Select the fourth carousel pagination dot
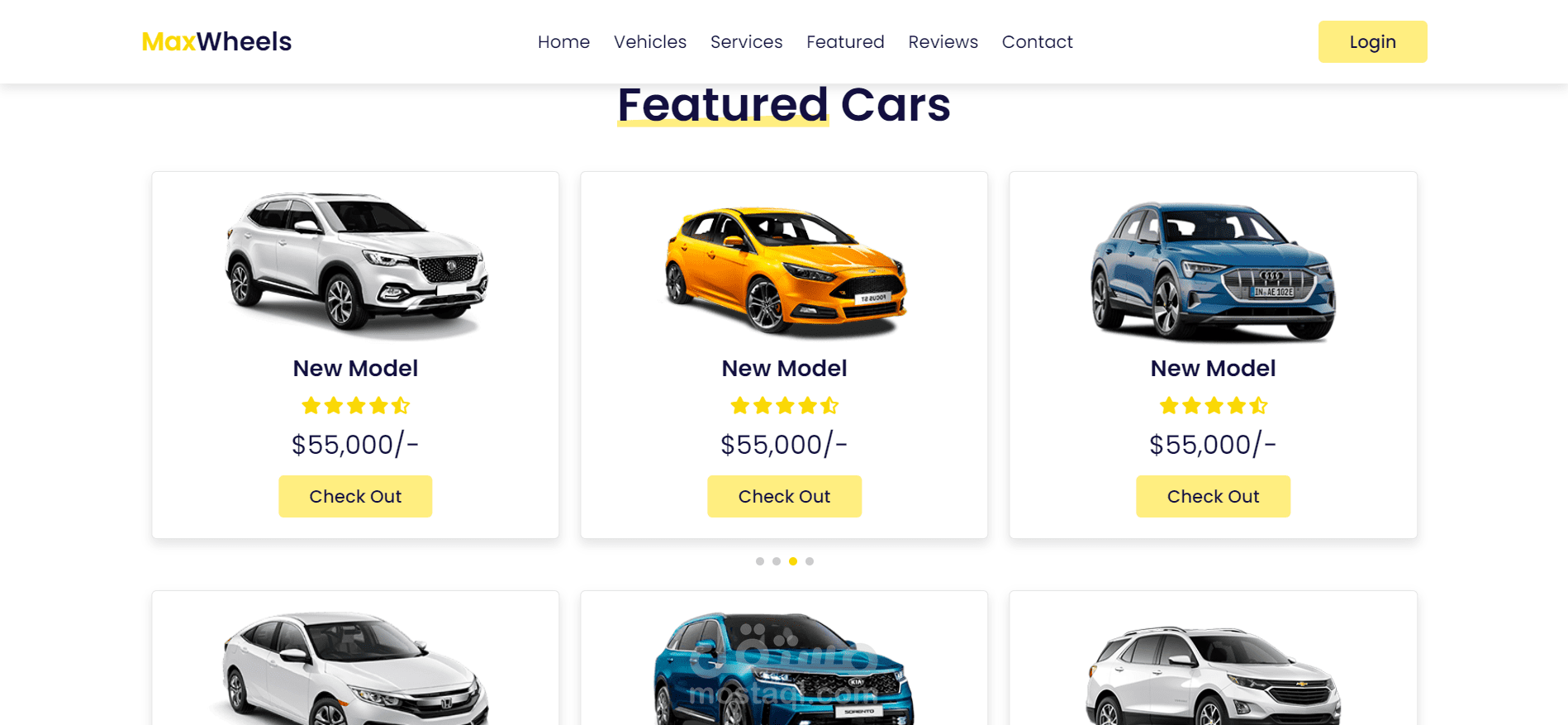The image size is (1568, 725). click(810, 561)
